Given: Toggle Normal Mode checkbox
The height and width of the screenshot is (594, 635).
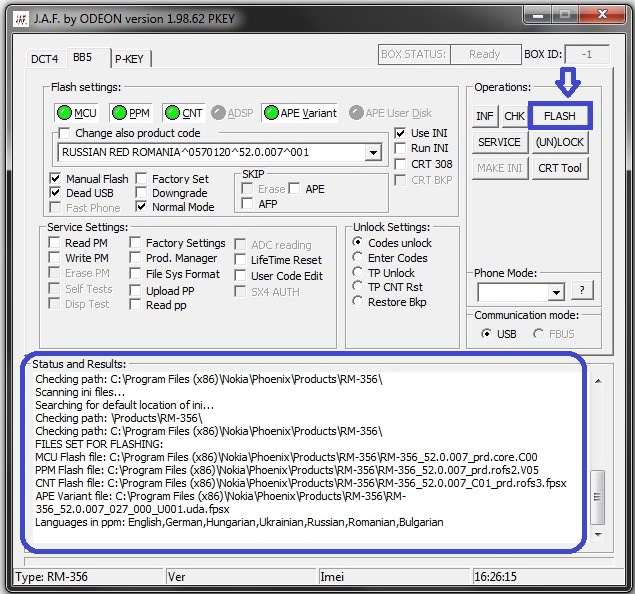Looking at the screenshot, I should (x=141, y=207).
